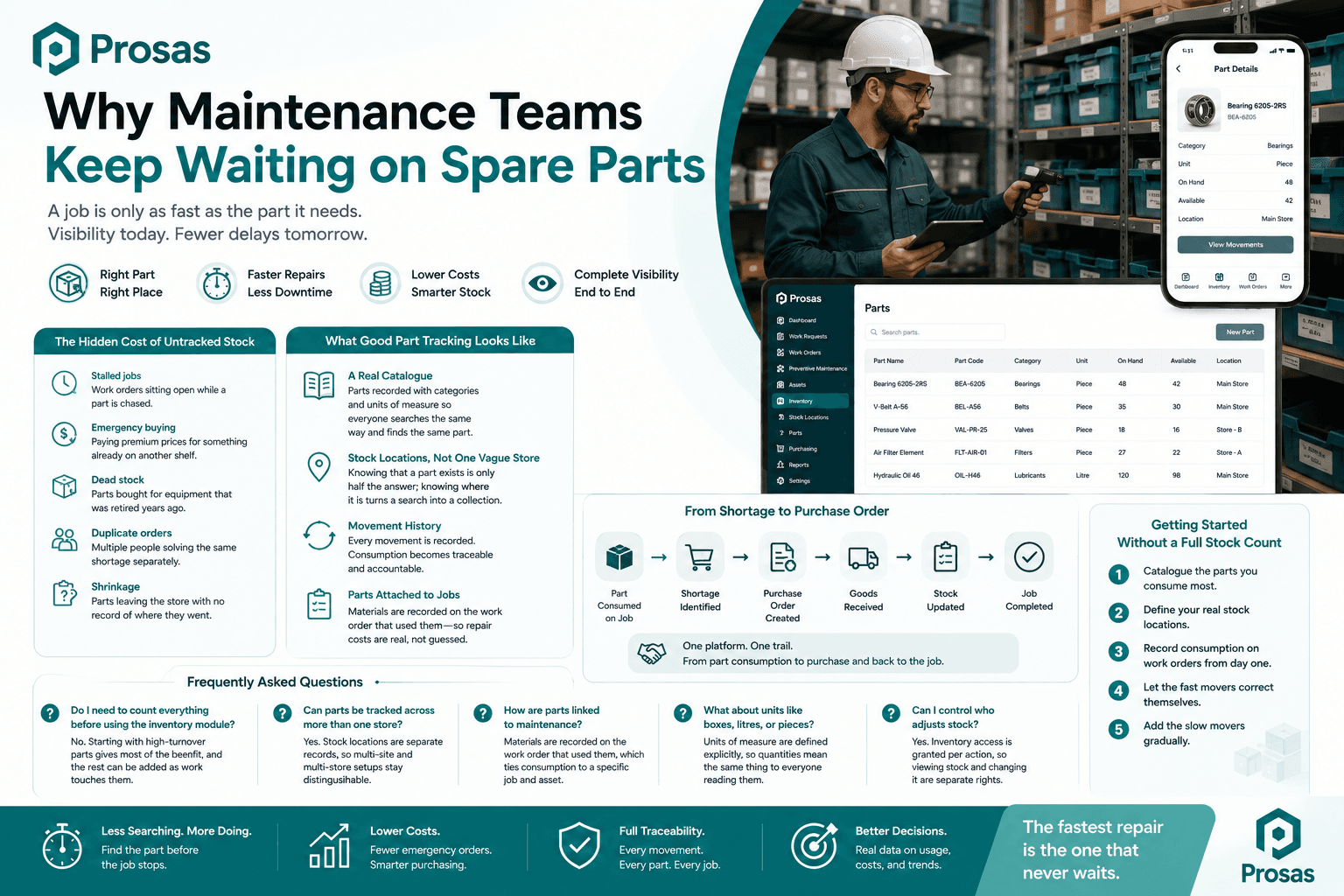This screenshot has height=896, width=1344.
Task: Click the Prosas logo in the footer corner
Action: click(x=1277, y=846)
